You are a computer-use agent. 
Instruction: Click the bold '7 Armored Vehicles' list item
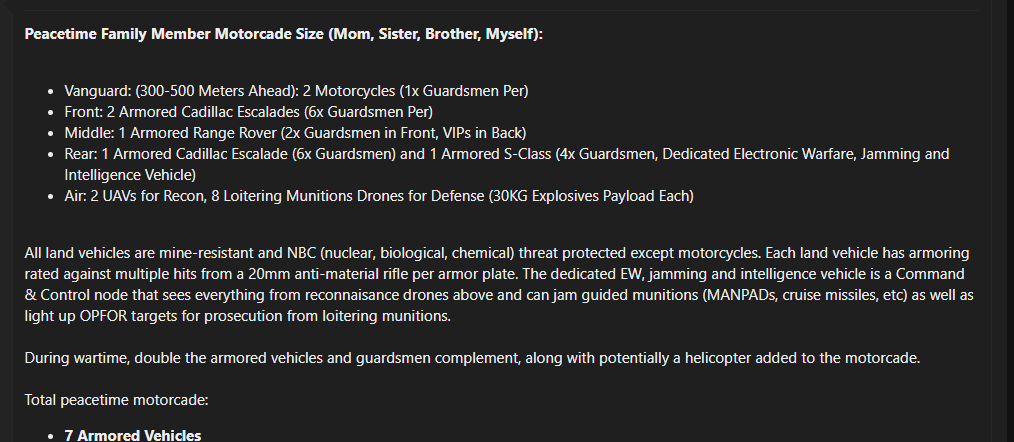click(x=133, y=436)
